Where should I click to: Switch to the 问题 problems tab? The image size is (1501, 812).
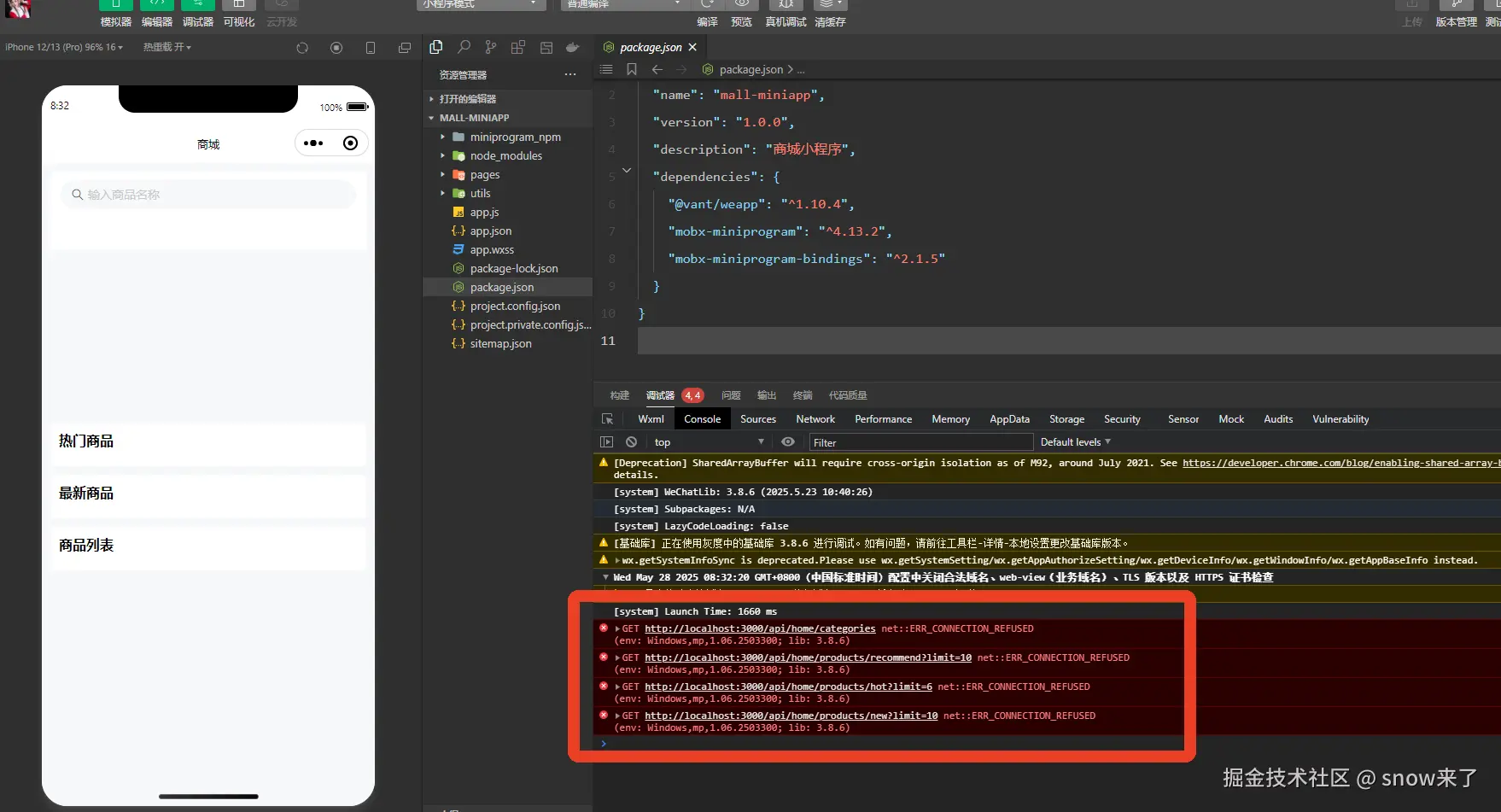(731, 395)
